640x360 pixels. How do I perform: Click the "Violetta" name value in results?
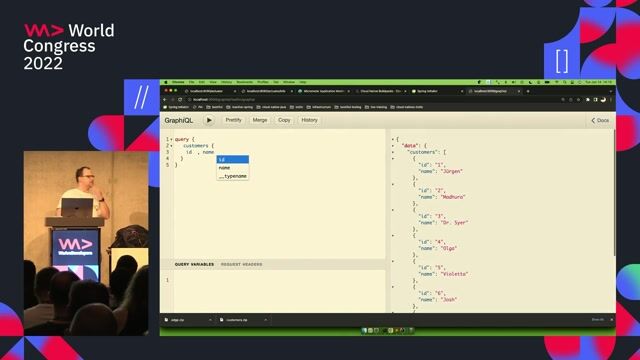454,274
